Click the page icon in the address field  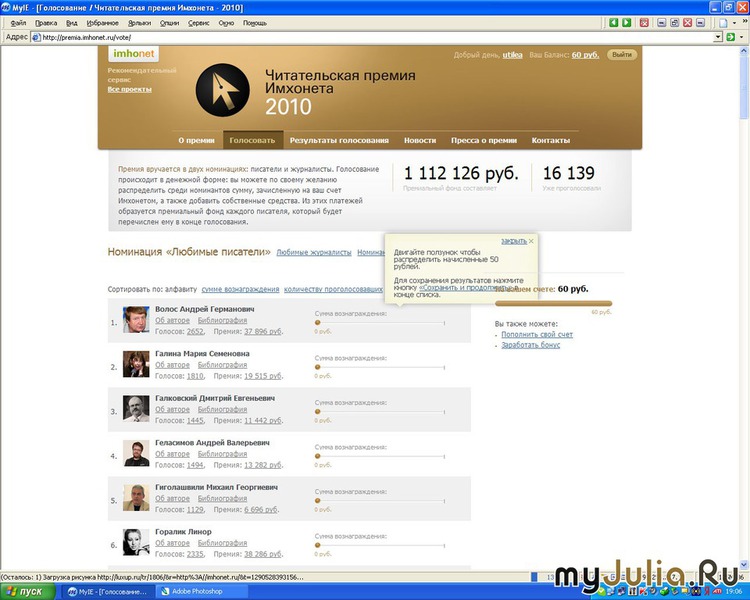pos(36,37)
